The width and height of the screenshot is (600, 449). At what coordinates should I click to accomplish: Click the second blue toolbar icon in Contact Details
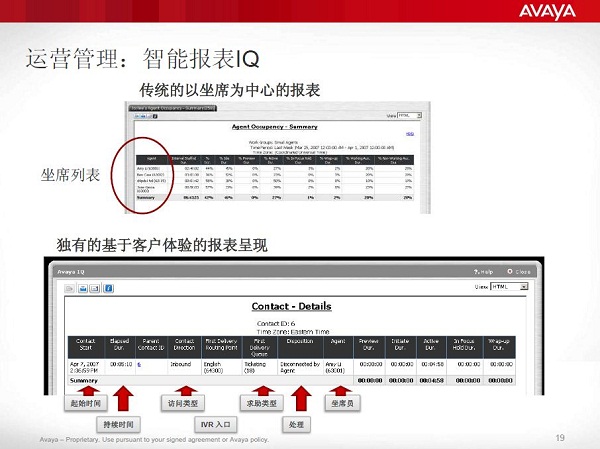(x=83, y=288)
